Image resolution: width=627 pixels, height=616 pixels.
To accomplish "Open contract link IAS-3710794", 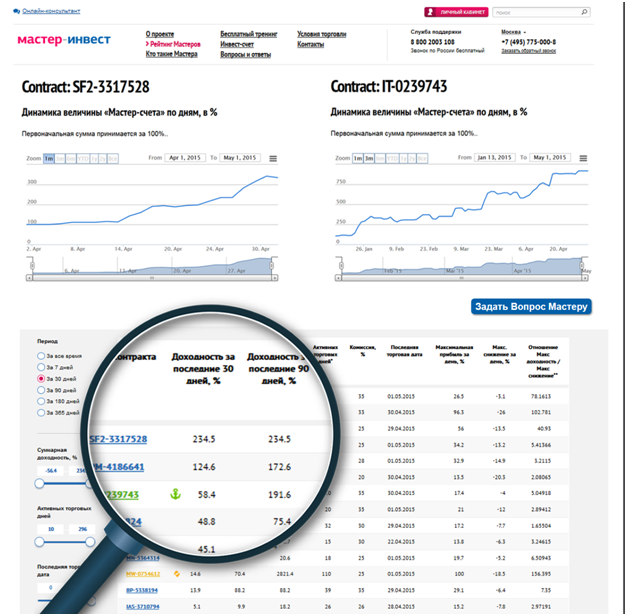I will click(x=143, y=606).
